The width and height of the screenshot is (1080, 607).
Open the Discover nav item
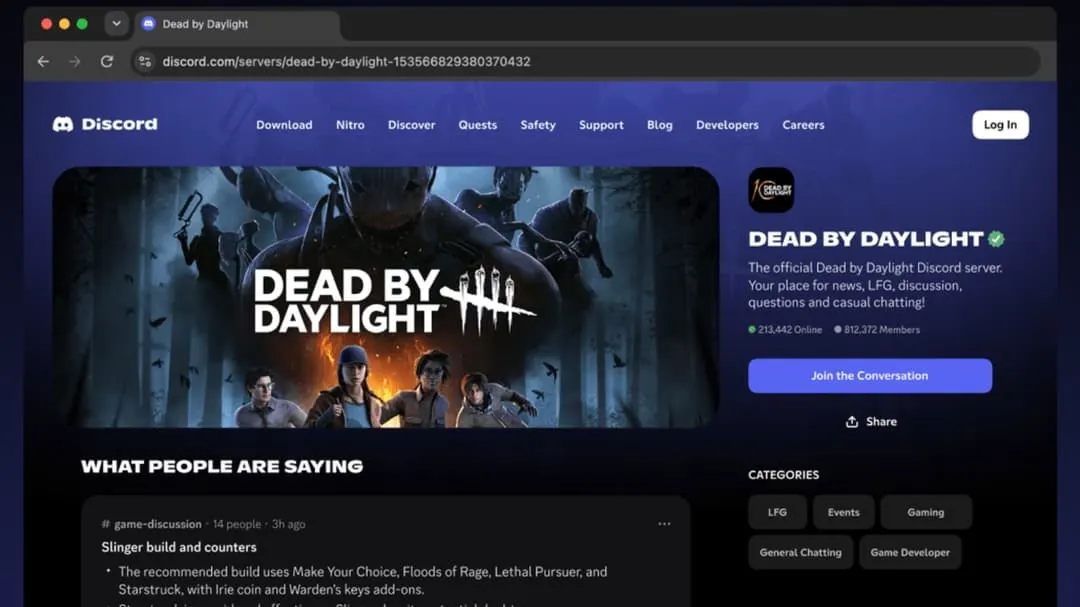coord(411,125)
